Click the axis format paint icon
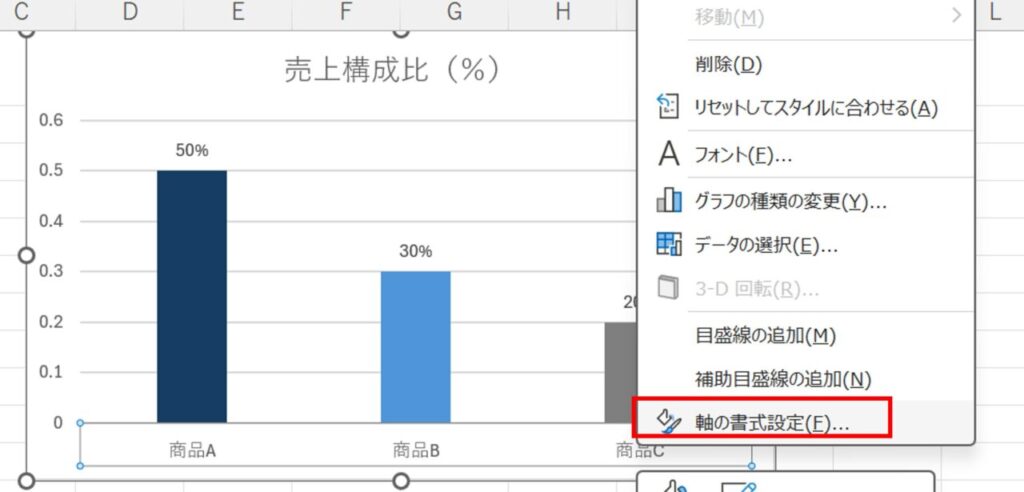 click(669, 423)
